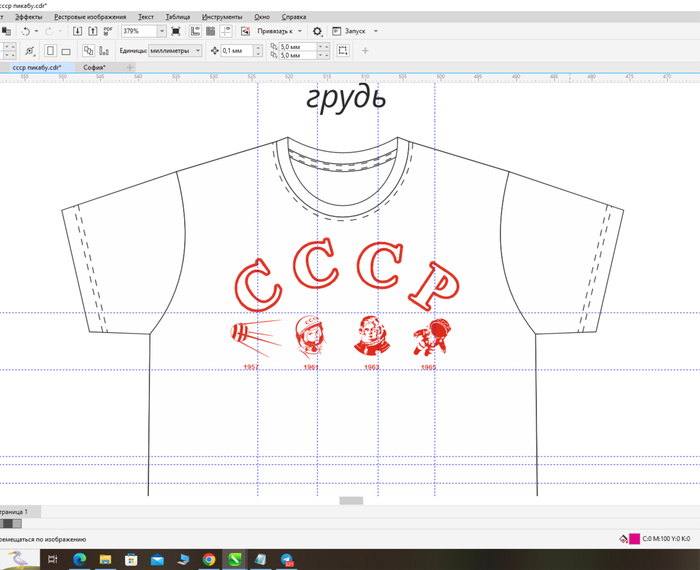700x570 pixels.
Task: Open the Растровые изображения menu
Action: click(90, 17)
